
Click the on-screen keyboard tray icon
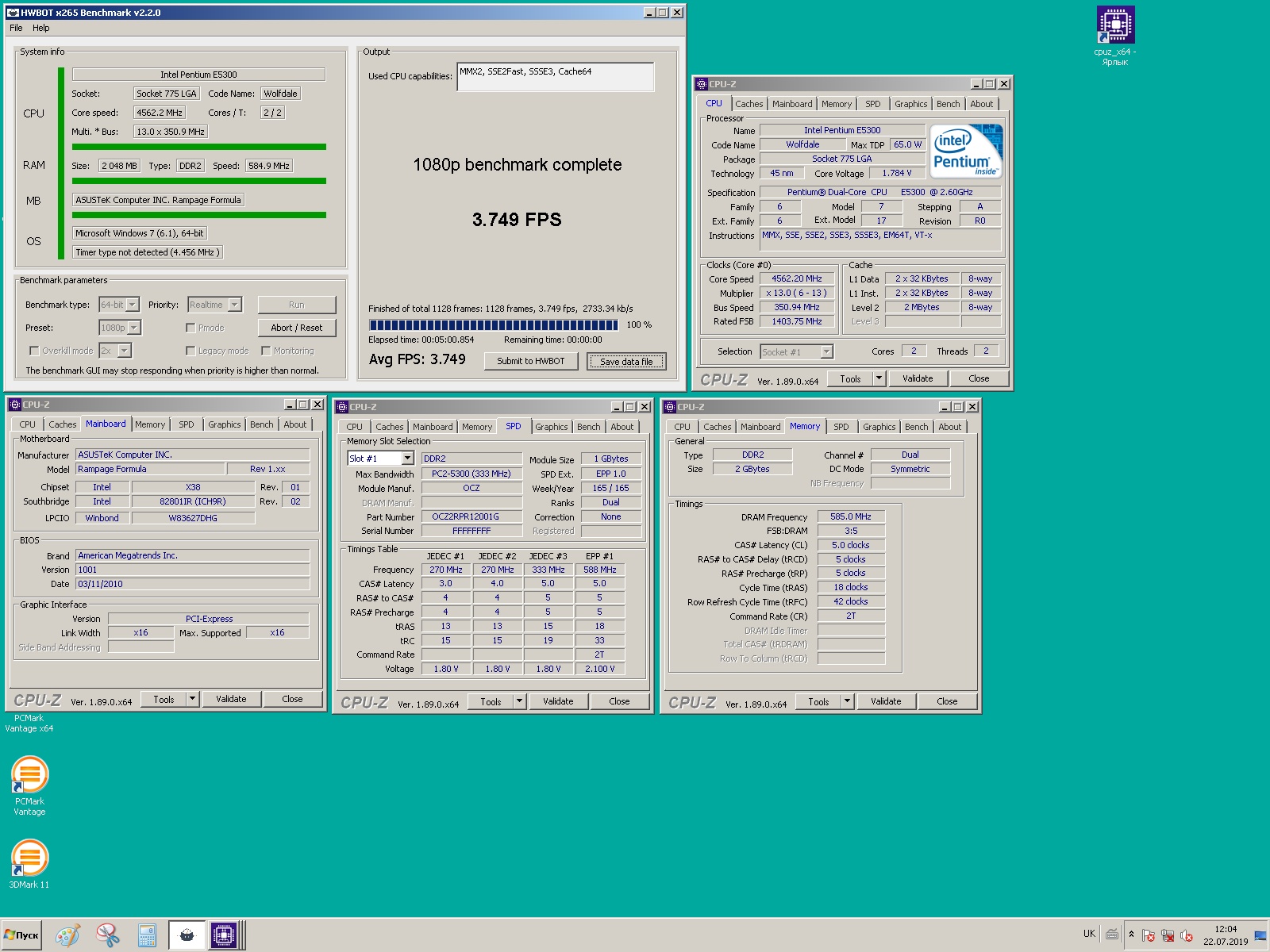click(1112, 935)
